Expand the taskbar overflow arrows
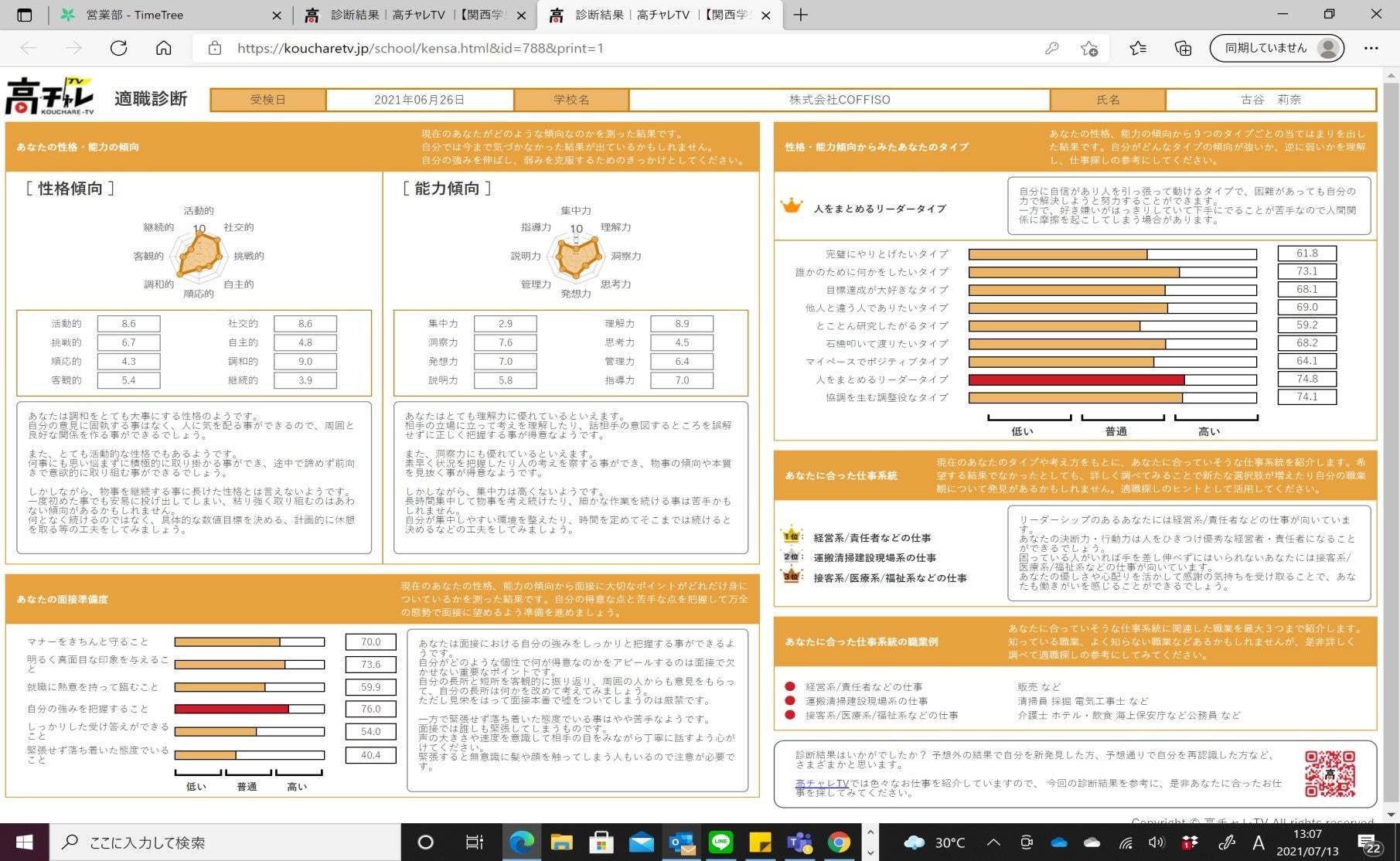 coord(870,842)
